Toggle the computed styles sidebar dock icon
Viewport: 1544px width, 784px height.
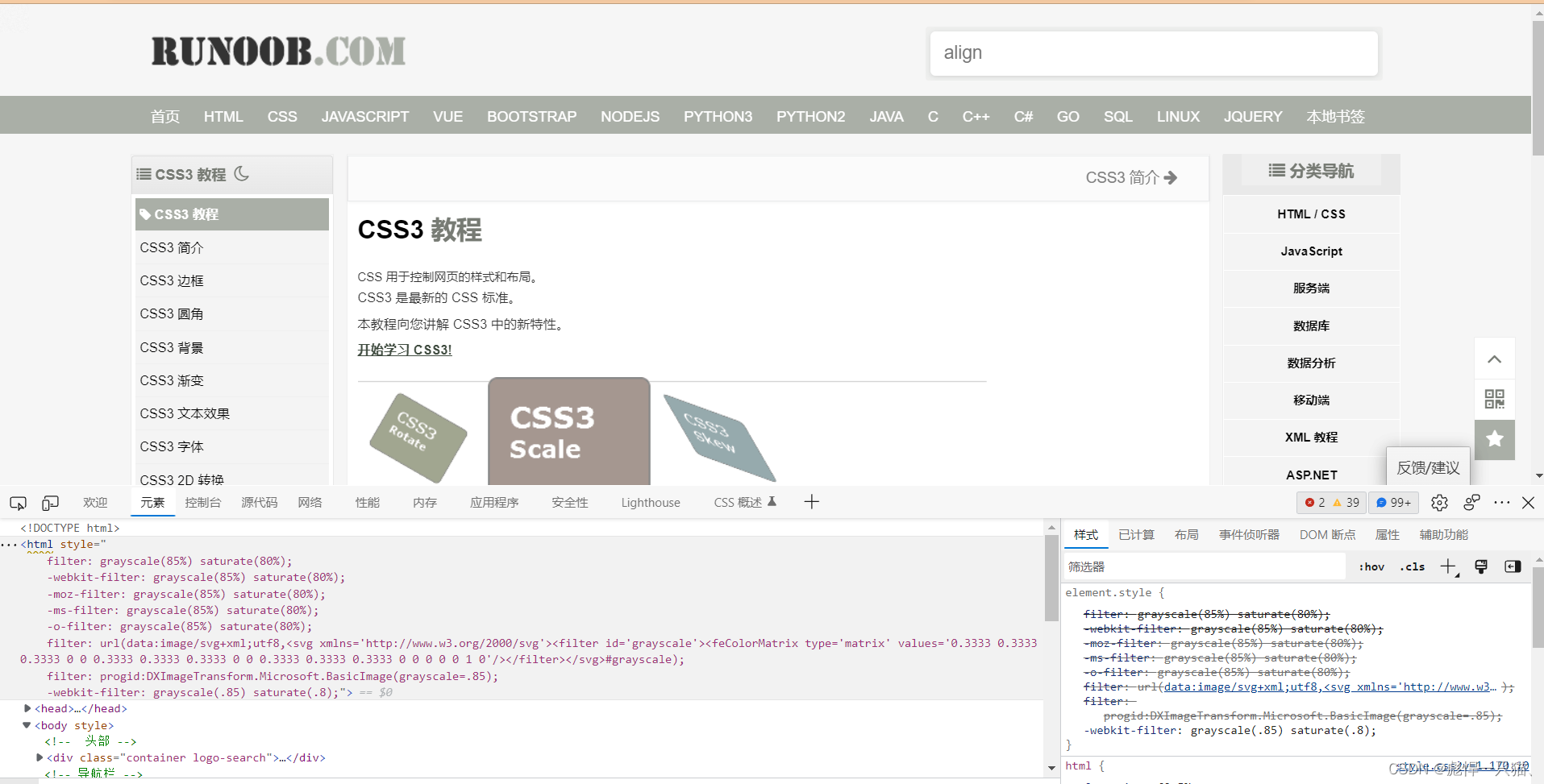pyautogui.click(x=1513, y=566)
